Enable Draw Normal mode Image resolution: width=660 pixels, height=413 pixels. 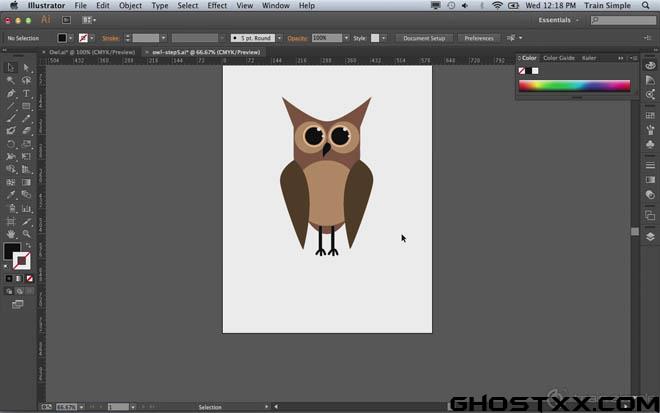(x=9, y=291)
